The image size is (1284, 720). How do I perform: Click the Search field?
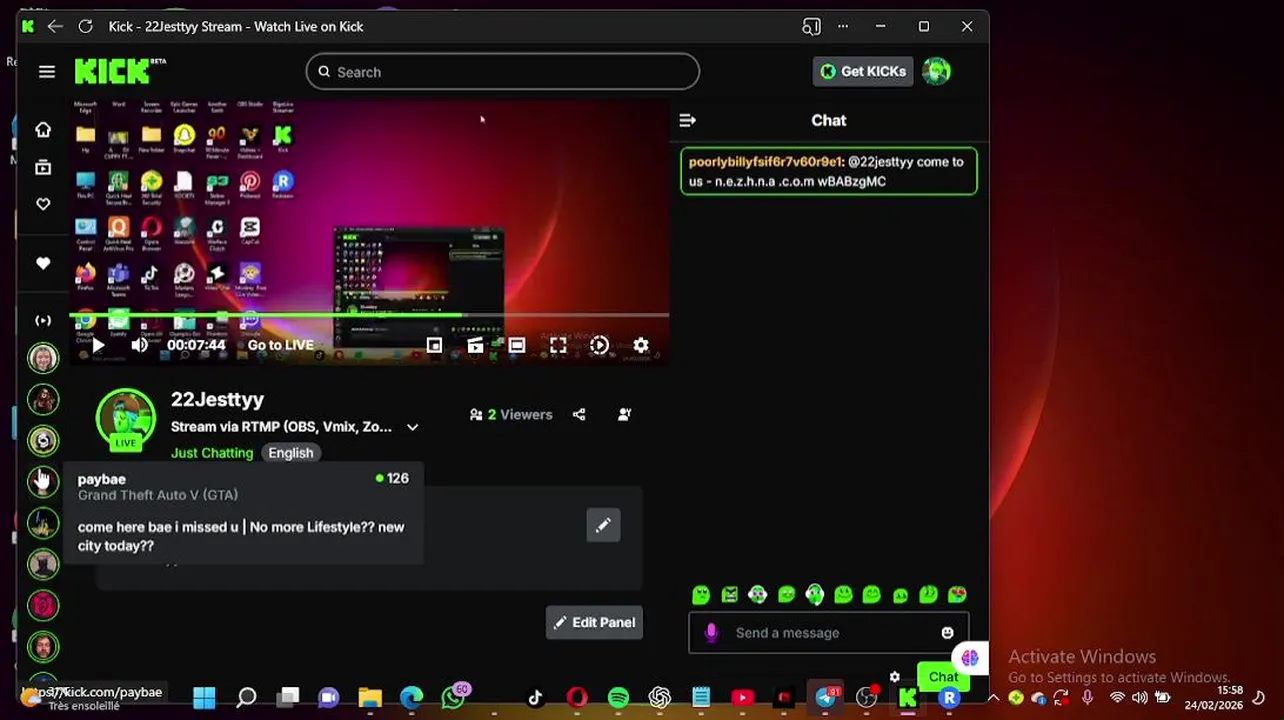tap(502, 72)
